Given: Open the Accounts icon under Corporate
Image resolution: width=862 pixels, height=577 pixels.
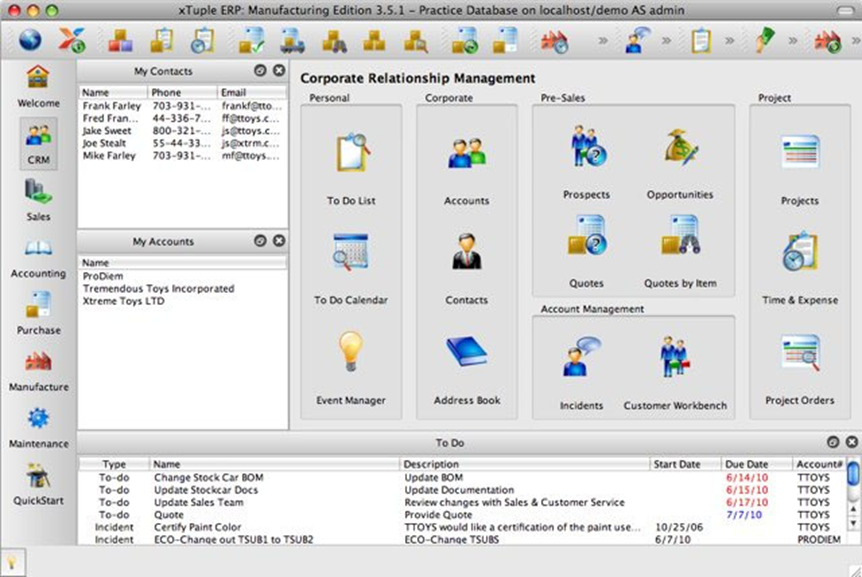Looking at the screenshot, I should pyautogui.click(x=467, y=153).
